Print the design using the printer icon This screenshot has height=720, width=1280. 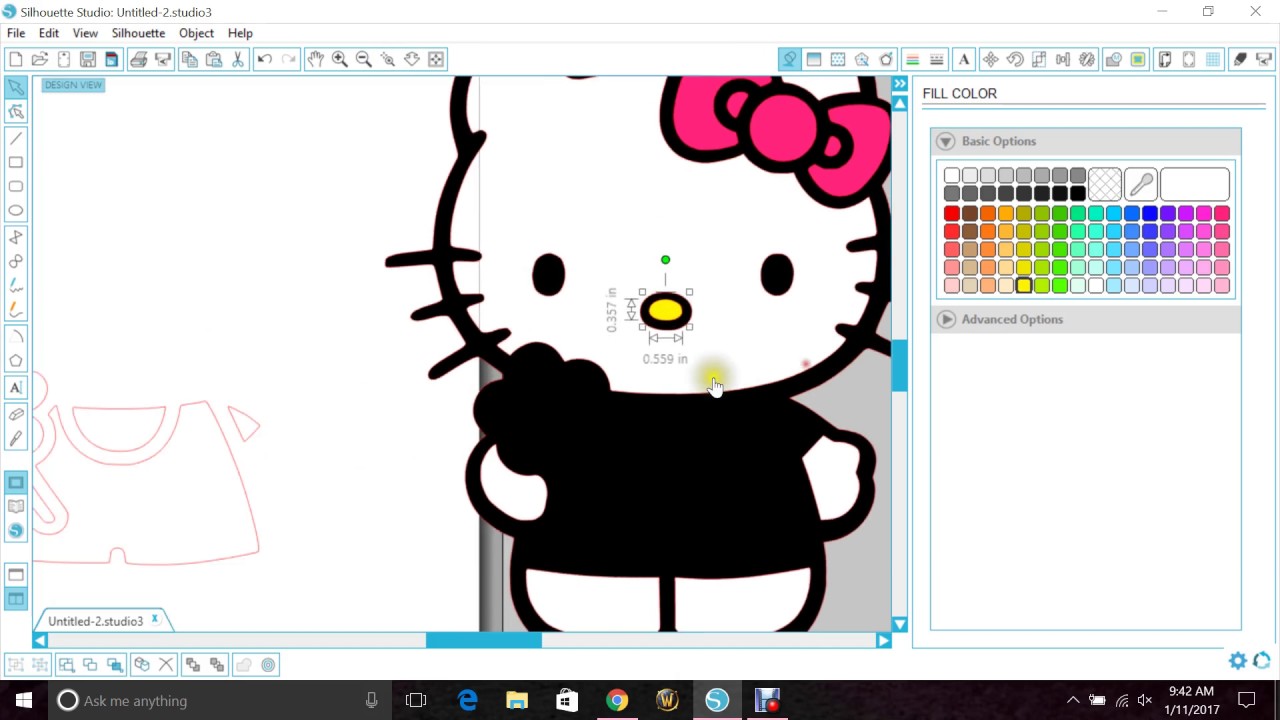[x=138, y=60]
